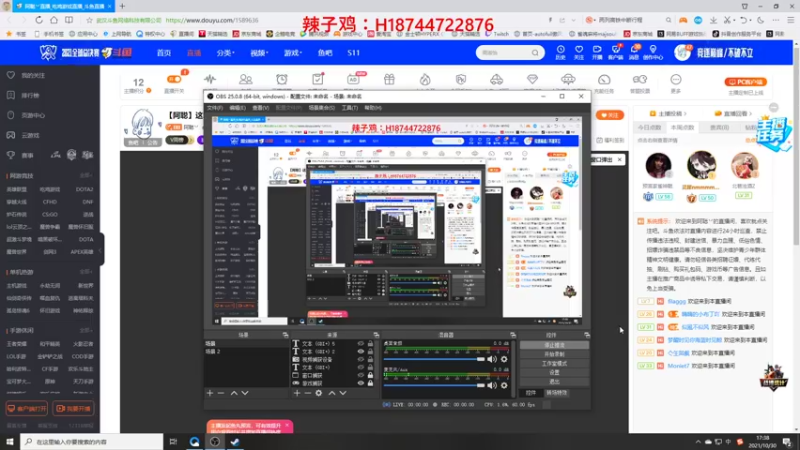Add a new scene in OBS scenes panel
The width and height of the screenshot is (800, 450).
tap(210, 393)
